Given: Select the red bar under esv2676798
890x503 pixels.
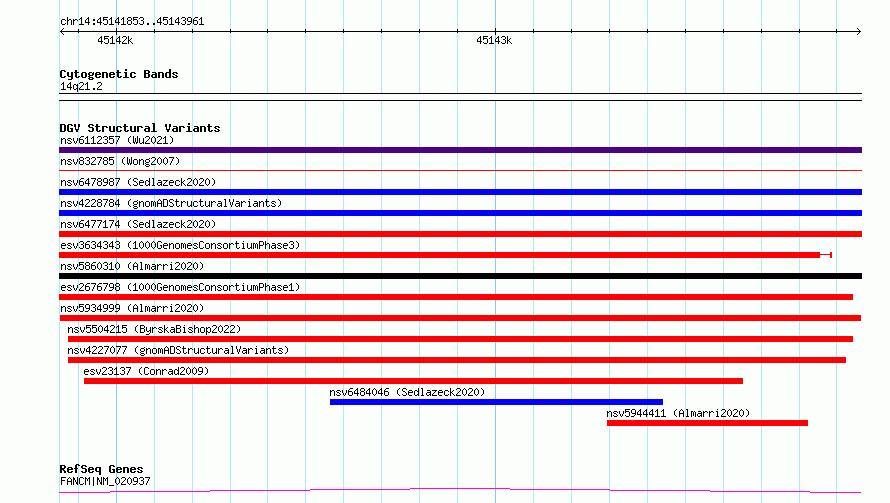Looking at the screenshot, I should 456,297.
